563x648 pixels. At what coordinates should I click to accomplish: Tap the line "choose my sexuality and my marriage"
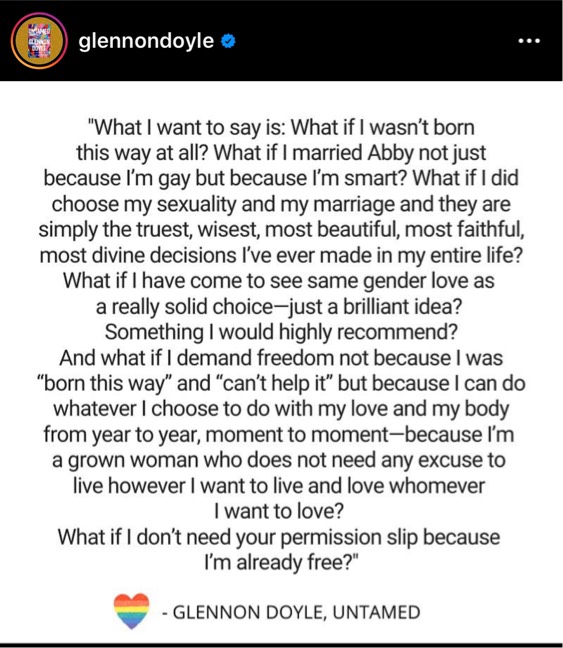[x=281, y=205]
